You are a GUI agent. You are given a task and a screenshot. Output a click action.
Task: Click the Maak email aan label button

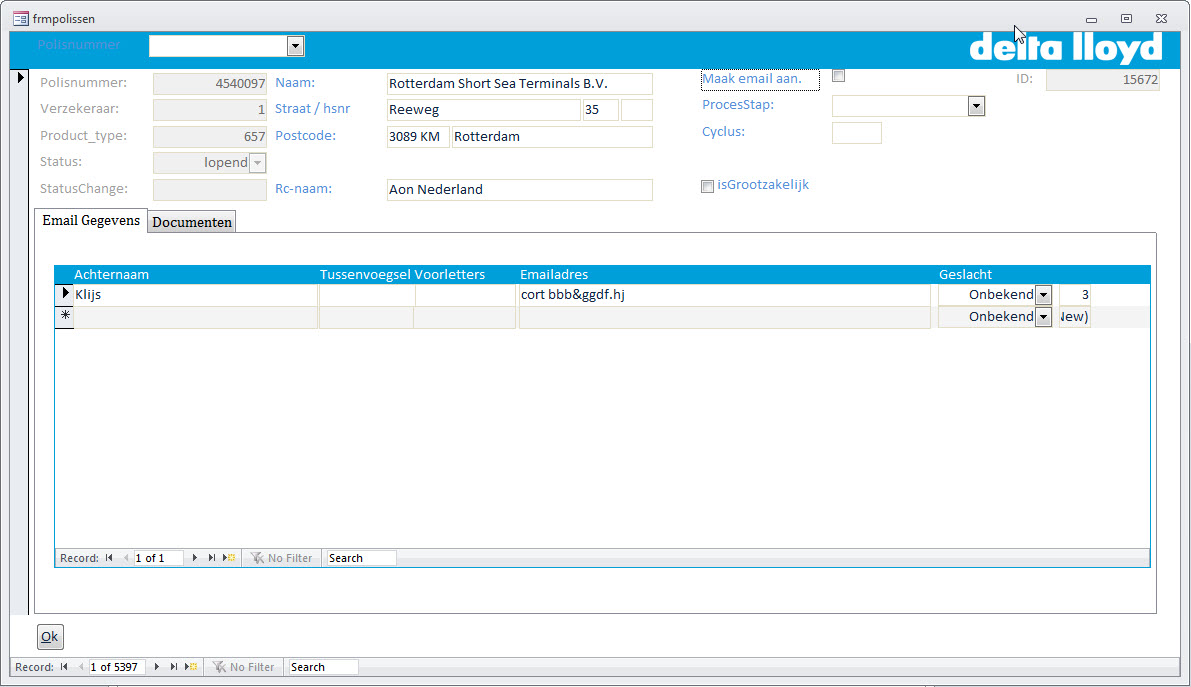click(760, 79)
